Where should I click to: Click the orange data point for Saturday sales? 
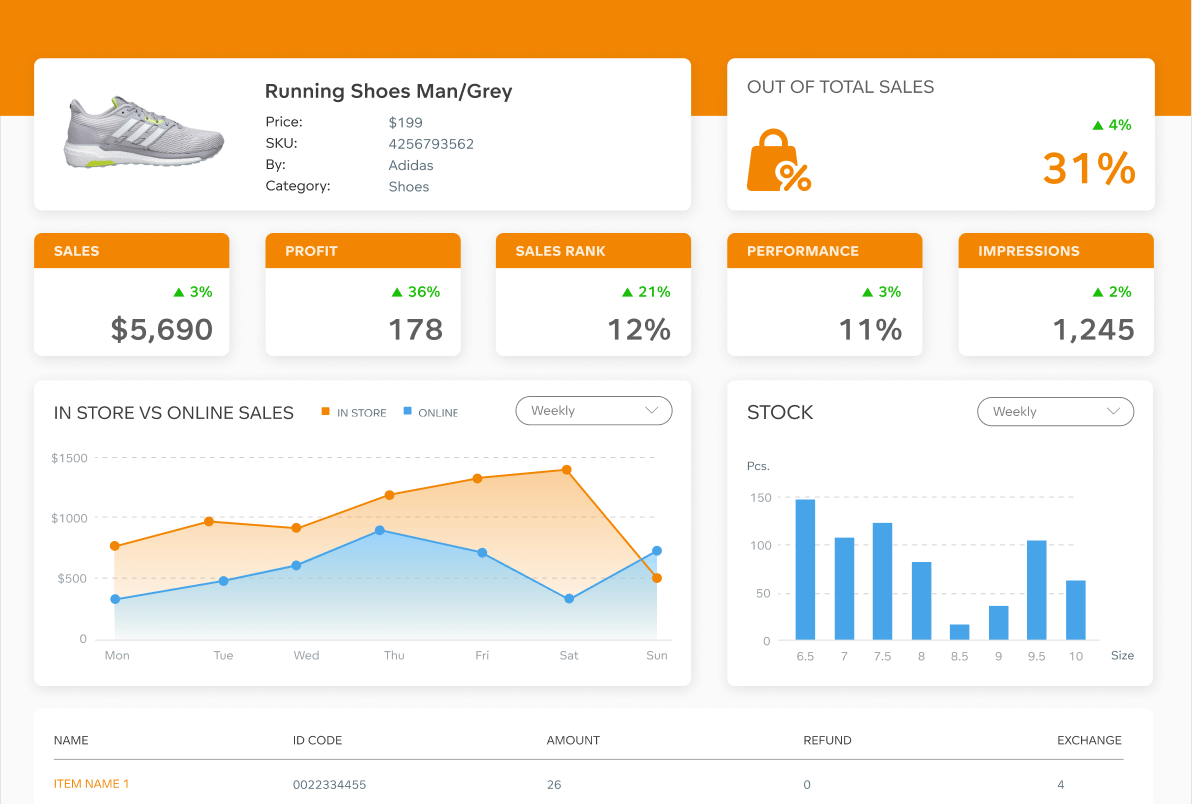tap(568, 468)
